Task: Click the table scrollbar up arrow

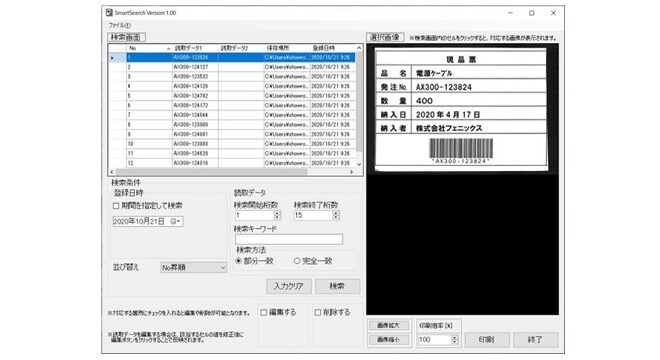Action: pos(359,48)
